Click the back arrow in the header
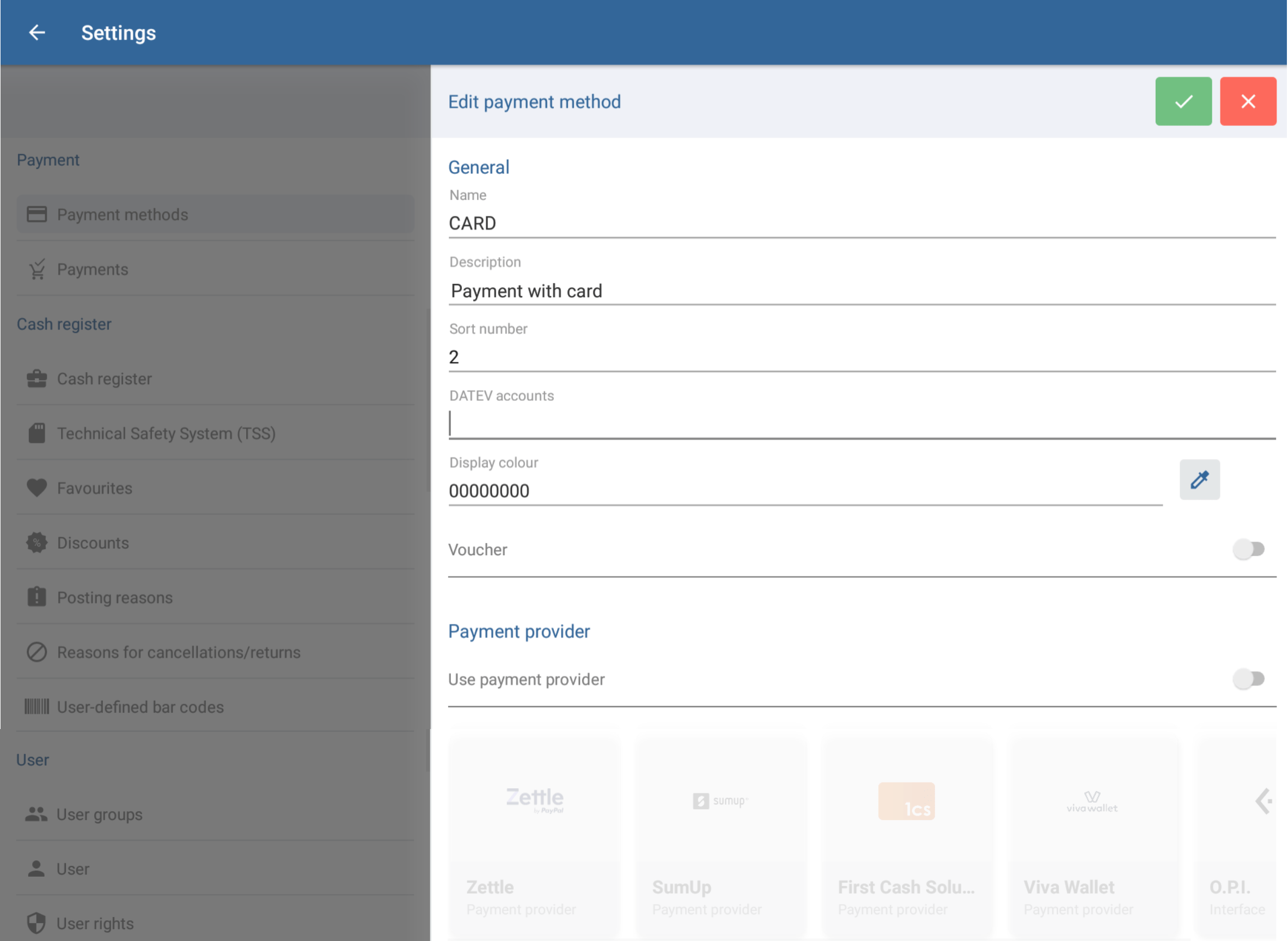 click(x=36, y=33)
